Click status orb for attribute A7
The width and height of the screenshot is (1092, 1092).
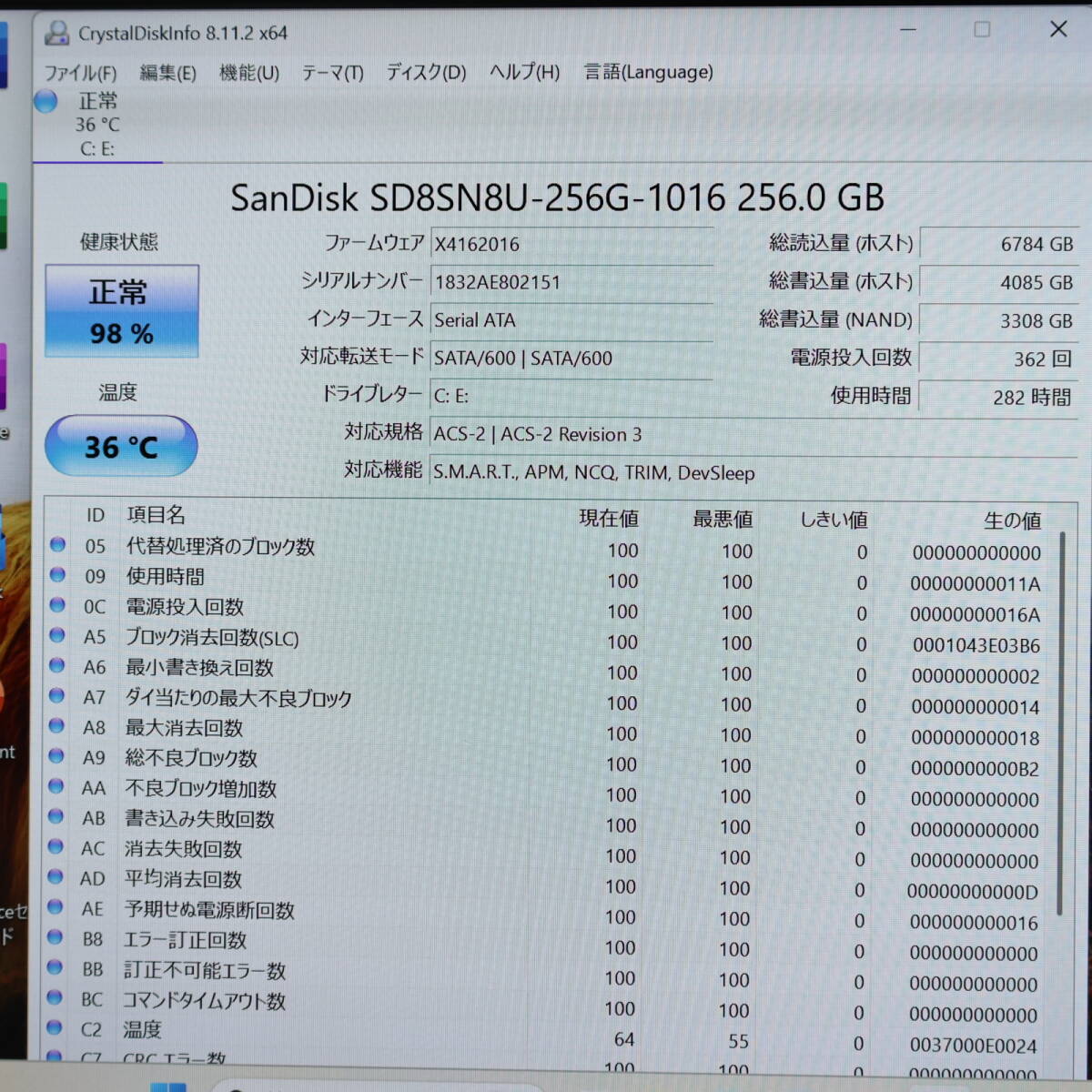[x=56, y=695]
